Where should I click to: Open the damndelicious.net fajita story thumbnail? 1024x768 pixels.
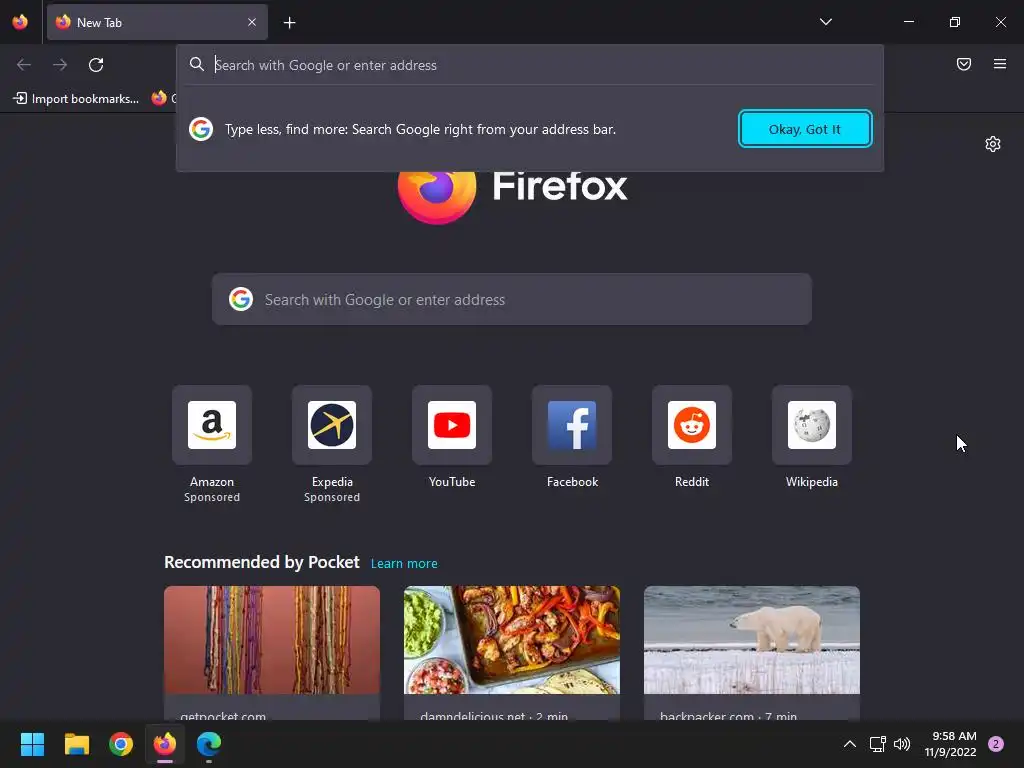pos(511,640)
